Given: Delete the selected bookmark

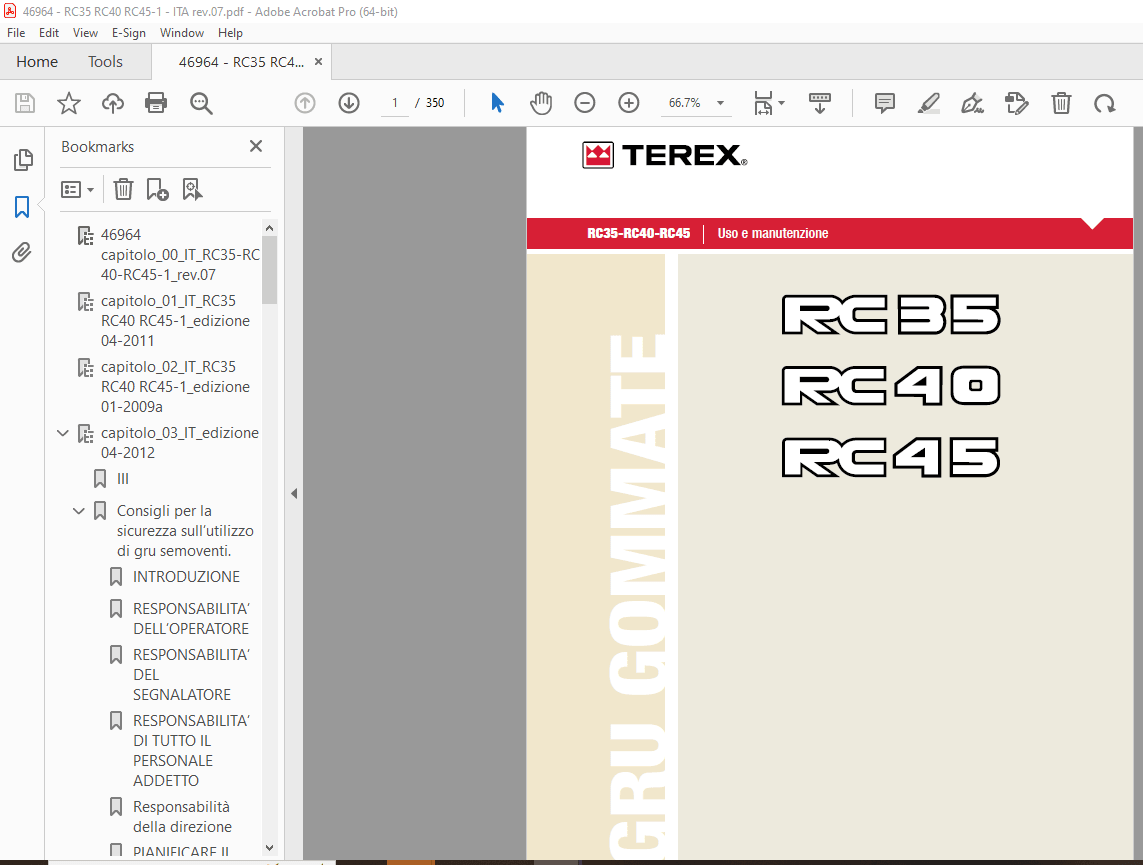Looking at the screenshot, I should pos(122,188).
